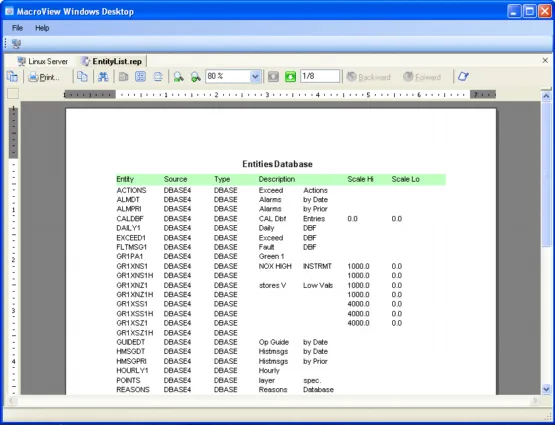This screenshot has width=555, height=425.
Task: Click the Entity column header
Action: [x=125, y=179]
